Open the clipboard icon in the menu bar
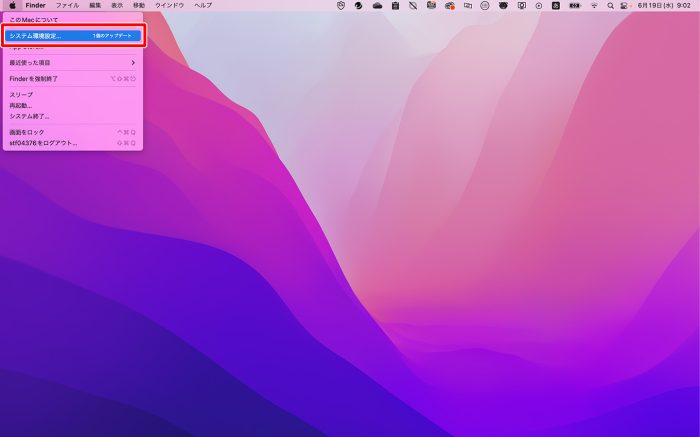 click(395, 5)
